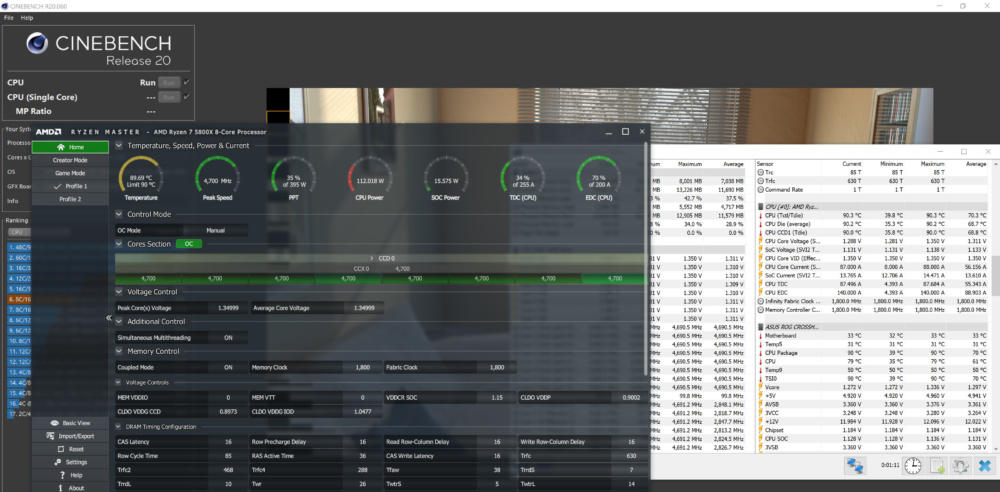Select the Vcore sensor row in HWiNFO
Screen dimensions: 1000x492
pos(871,387)
